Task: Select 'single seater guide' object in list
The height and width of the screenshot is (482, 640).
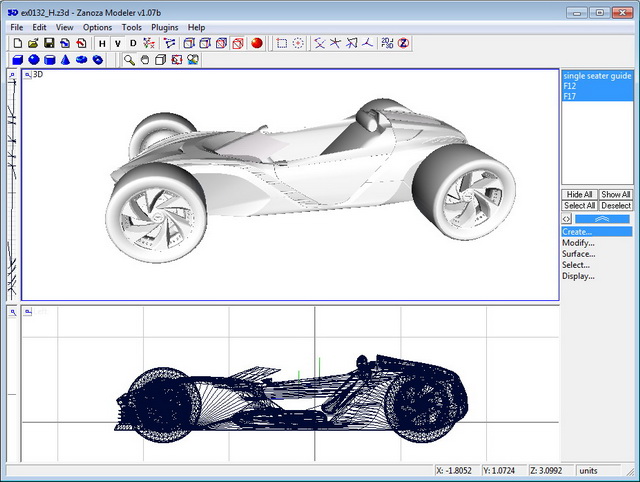Action: click(597, 76)
